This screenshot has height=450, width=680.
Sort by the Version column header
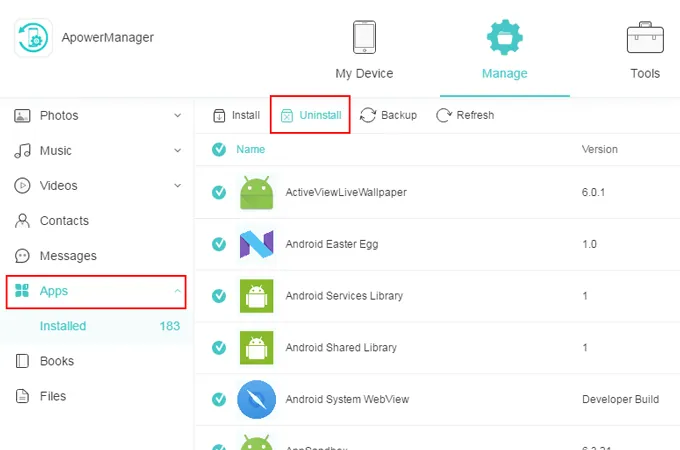coord(600,149)
